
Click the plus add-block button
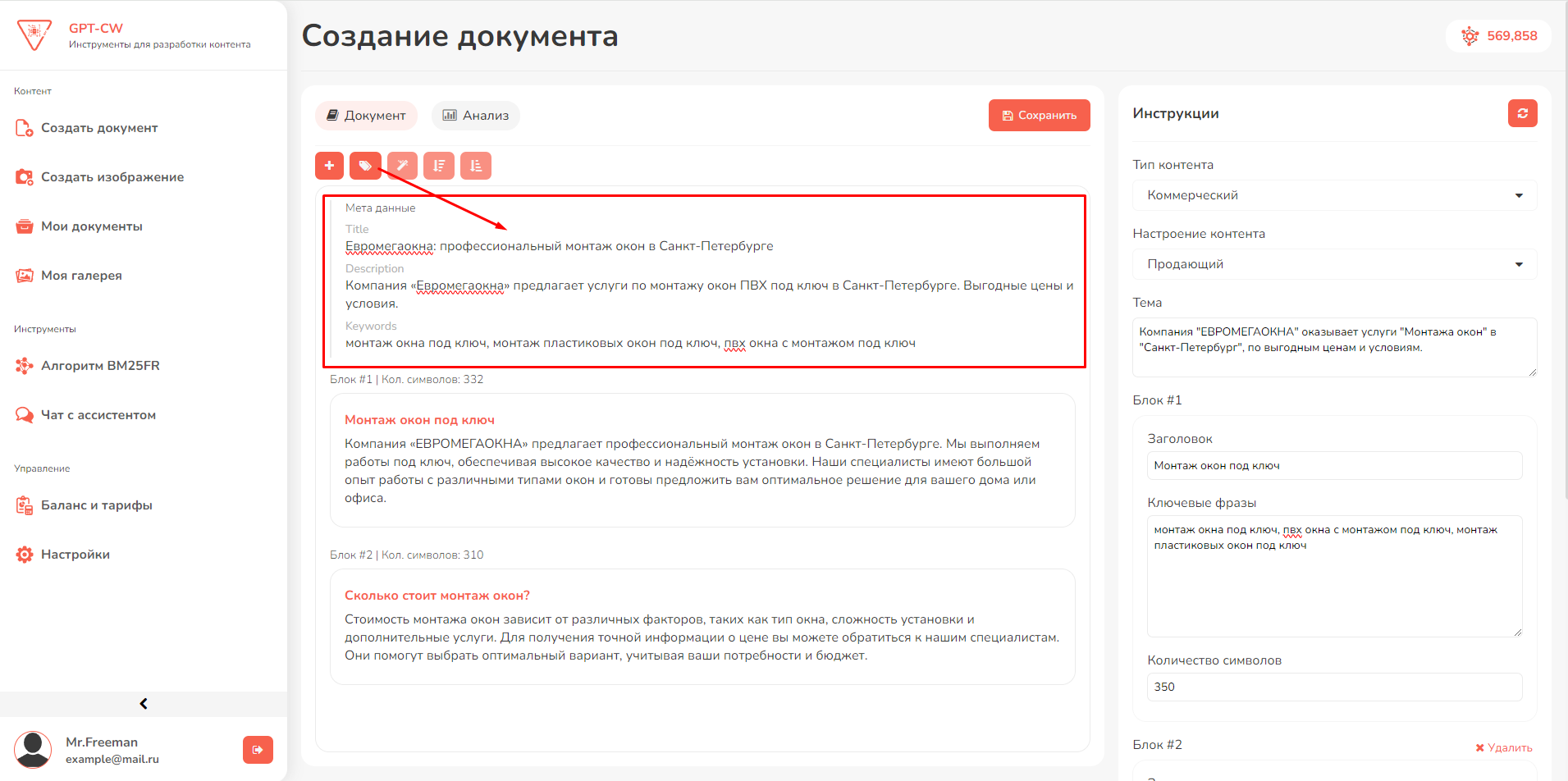(x=329, y=166)
